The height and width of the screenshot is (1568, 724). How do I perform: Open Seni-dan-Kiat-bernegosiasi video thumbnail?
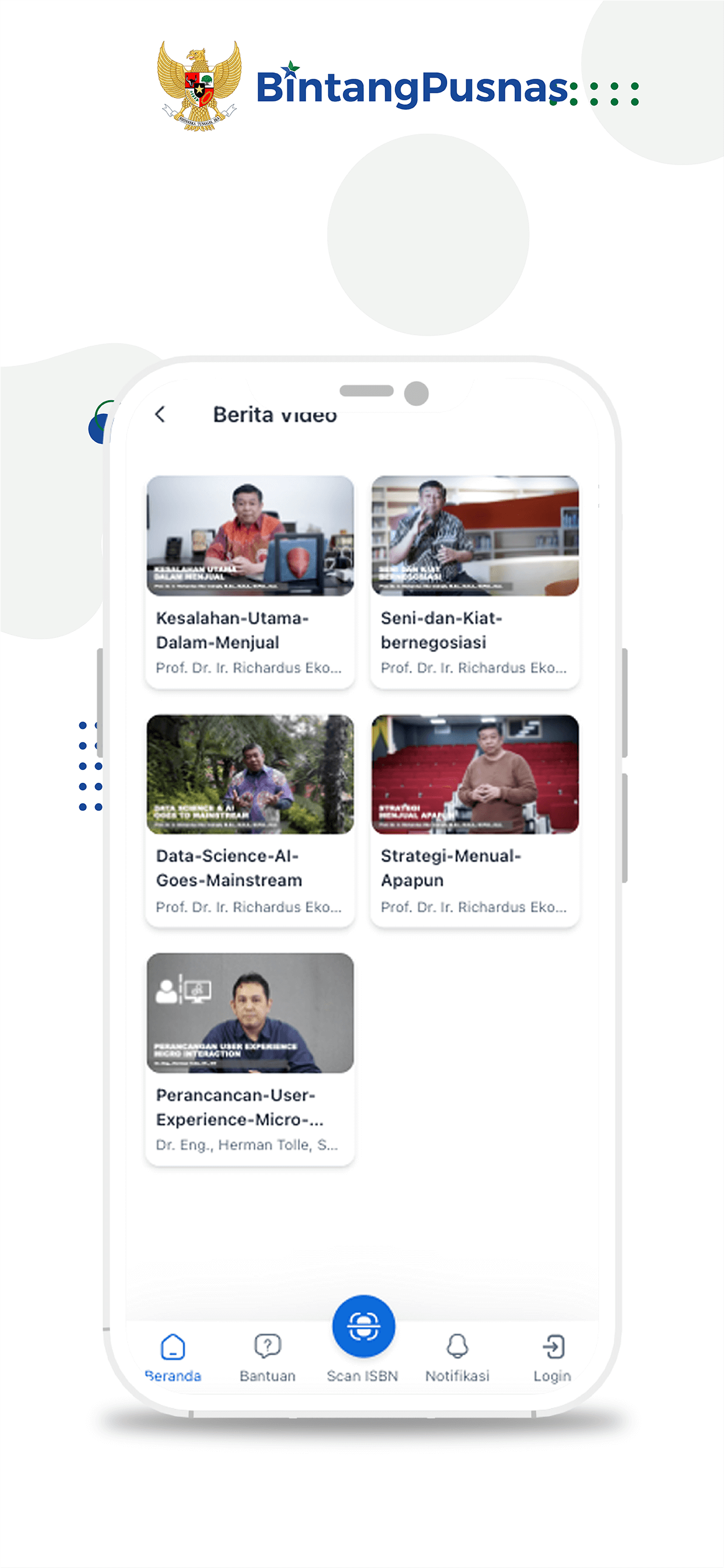tap(475, 535)
